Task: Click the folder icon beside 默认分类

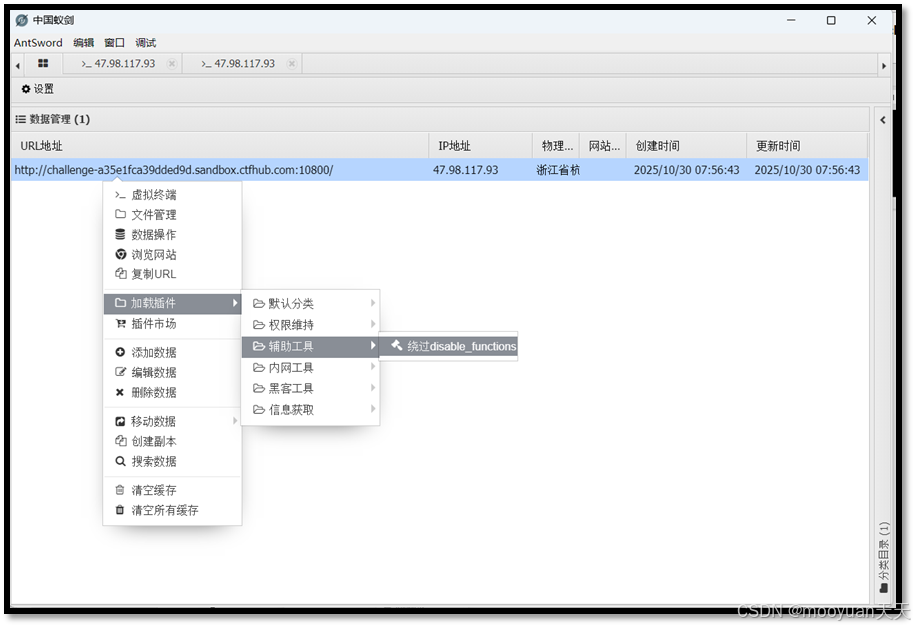Action: click(259, 304)
